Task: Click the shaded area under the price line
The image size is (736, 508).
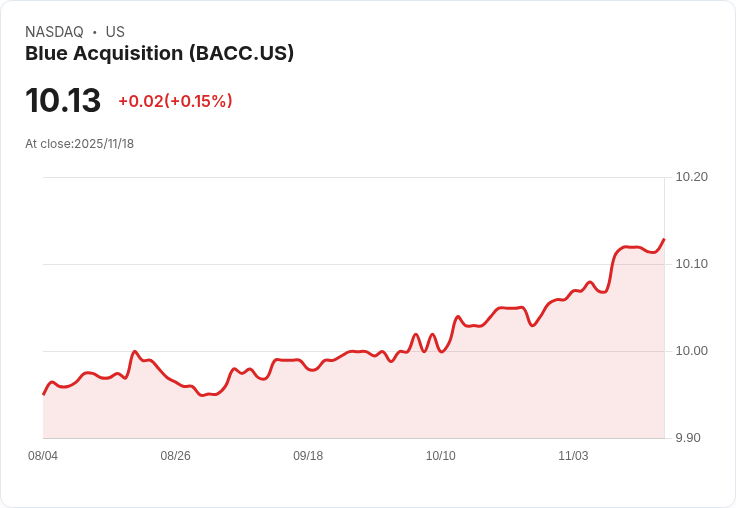Action: point(400,400)
